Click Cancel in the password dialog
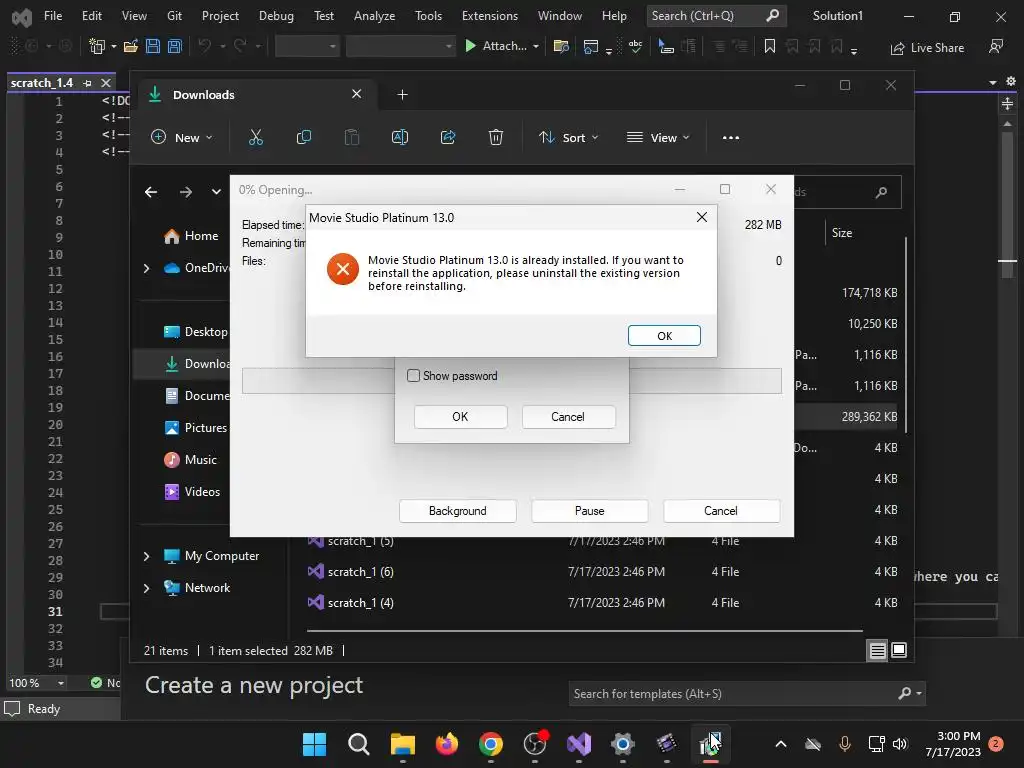1024x768 pixels. click(x=568, y=417)
